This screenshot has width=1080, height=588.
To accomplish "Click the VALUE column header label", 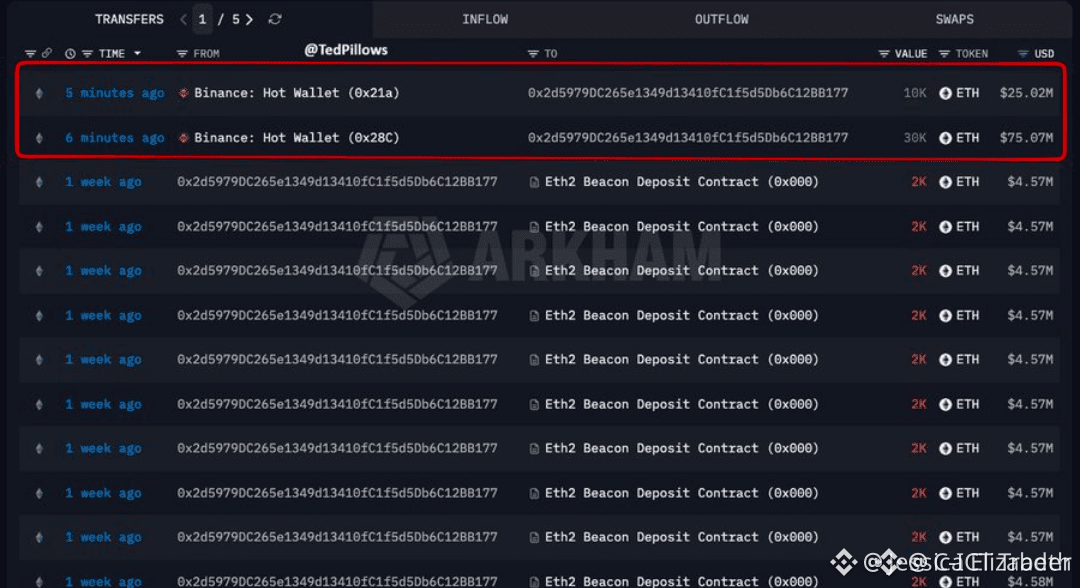I will coord(911,54).
